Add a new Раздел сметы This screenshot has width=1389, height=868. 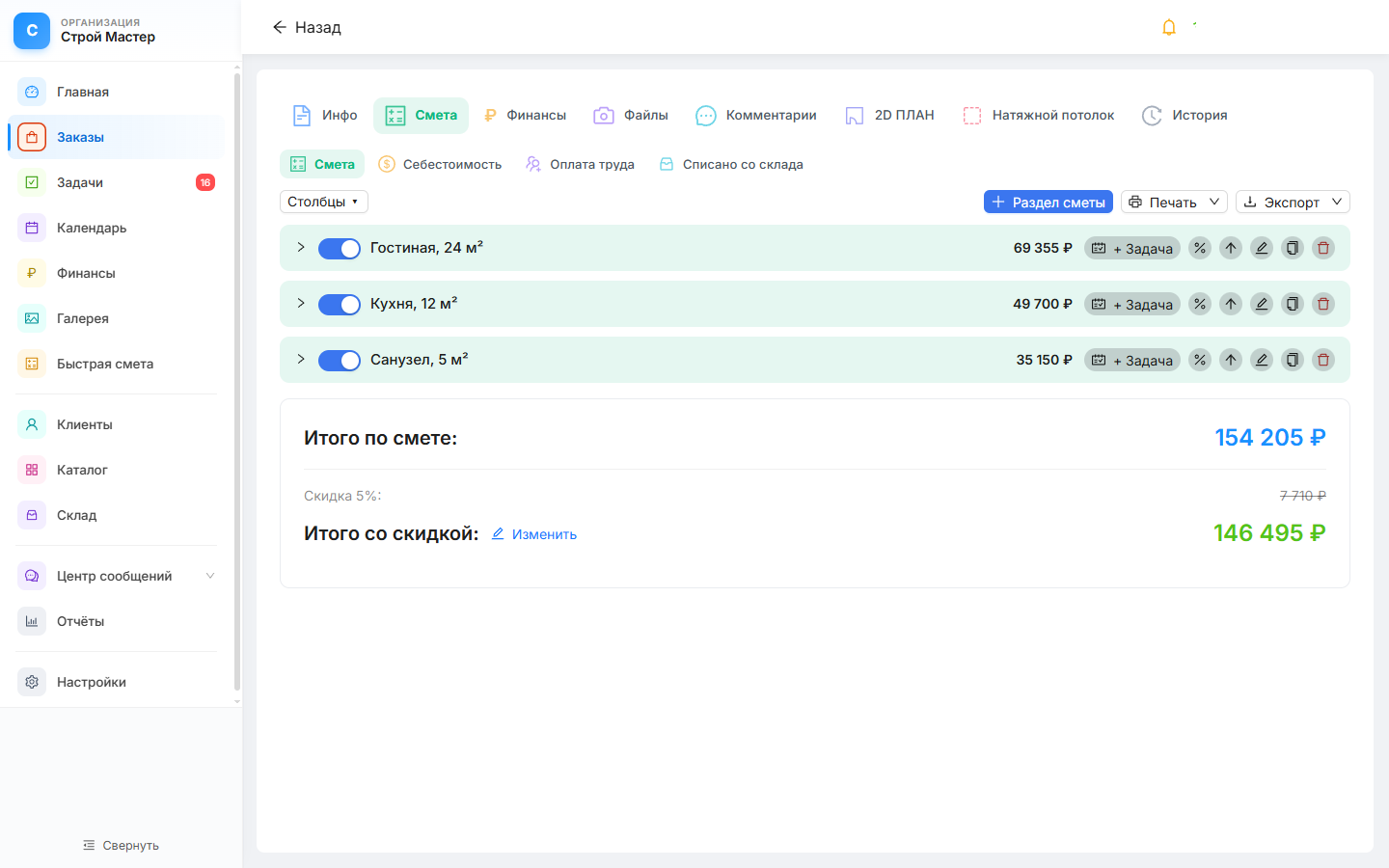1049,202
